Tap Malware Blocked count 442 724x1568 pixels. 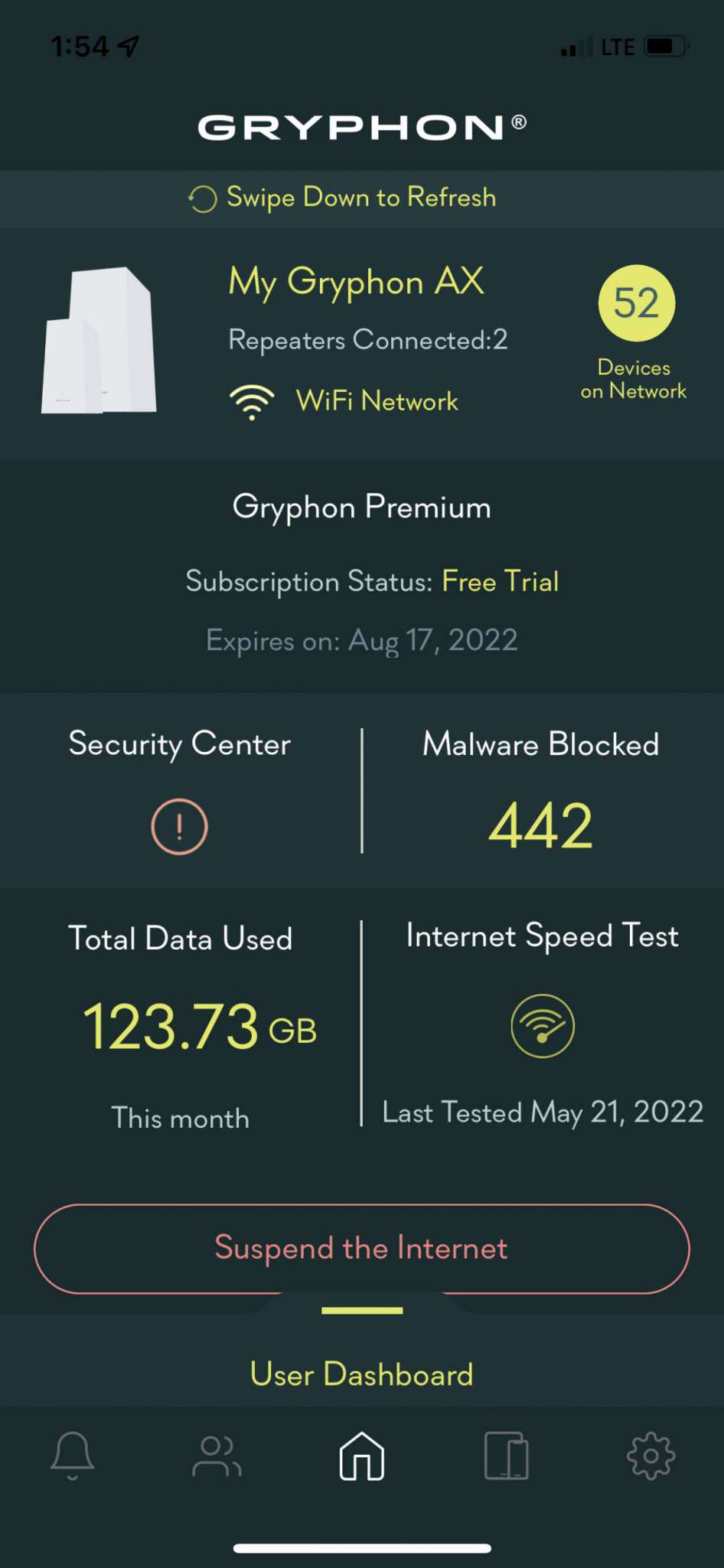pyautogui.click(x=540, y=825)
